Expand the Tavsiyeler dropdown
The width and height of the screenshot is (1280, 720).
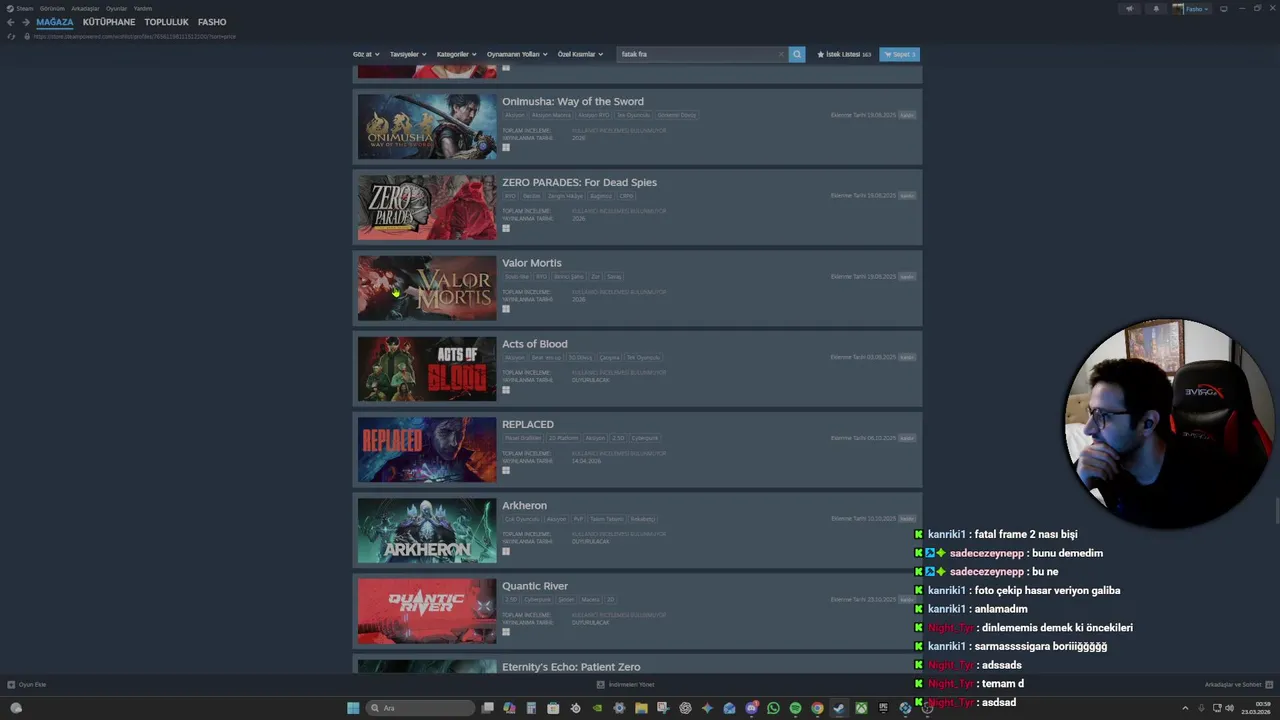tap(408, 54)
